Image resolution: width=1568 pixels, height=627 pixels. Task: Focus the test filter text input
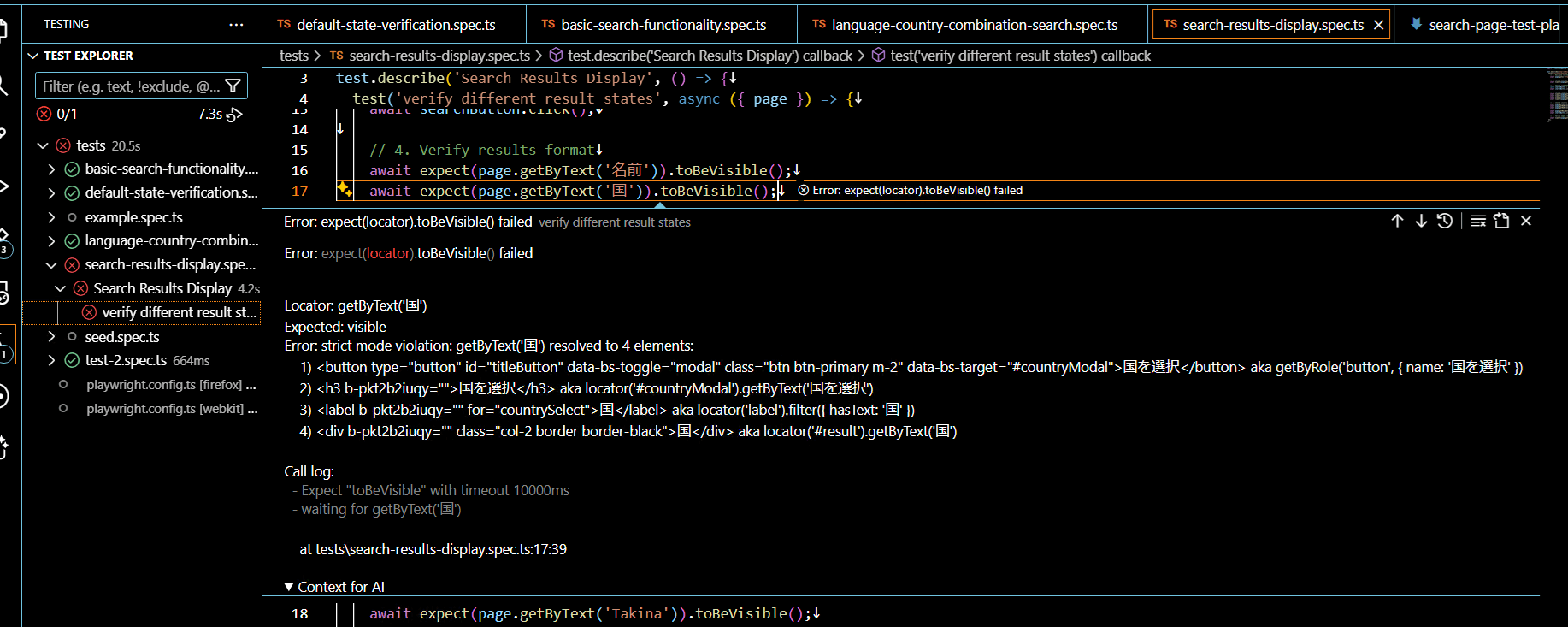(128, 86)
